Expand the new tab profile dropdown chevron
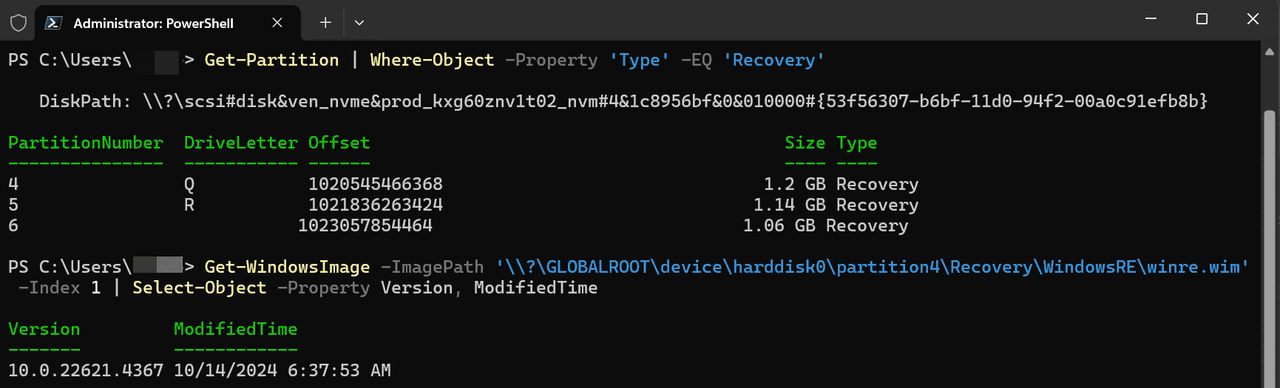The image size is (1280, 388). (x=359, y=21)
